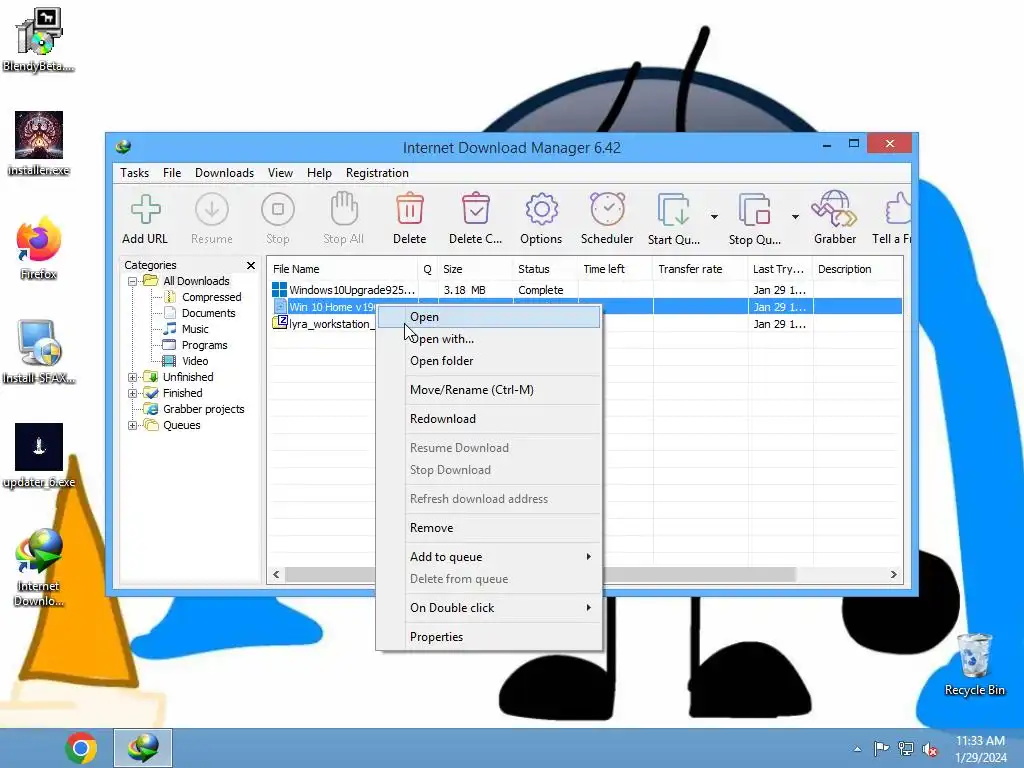Viewport: 1024px width, 768px height.
Task: Open Properties from context menu
Action: (488, 637)
